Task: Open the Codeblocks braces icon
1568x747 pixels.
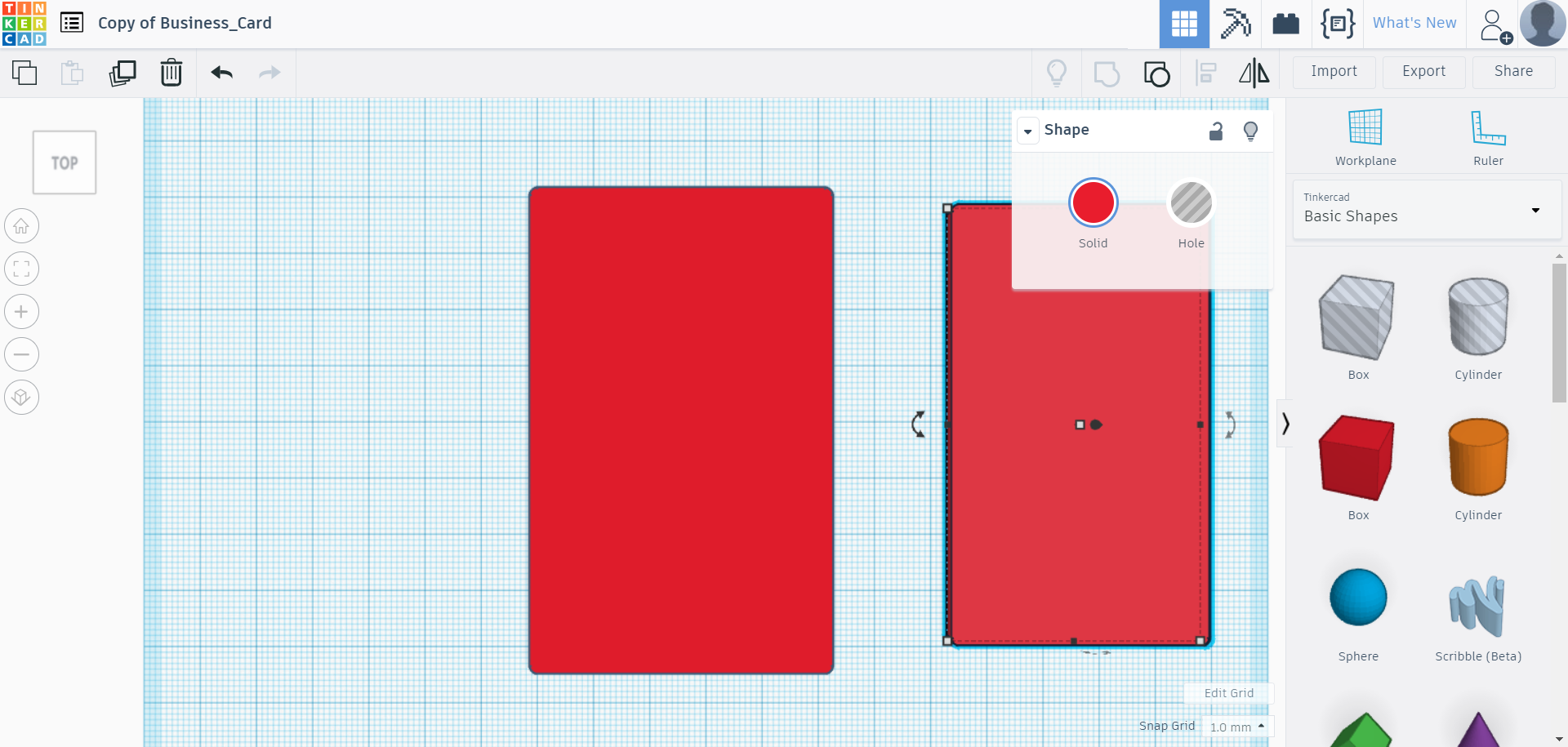Action: click(1338, 24)
